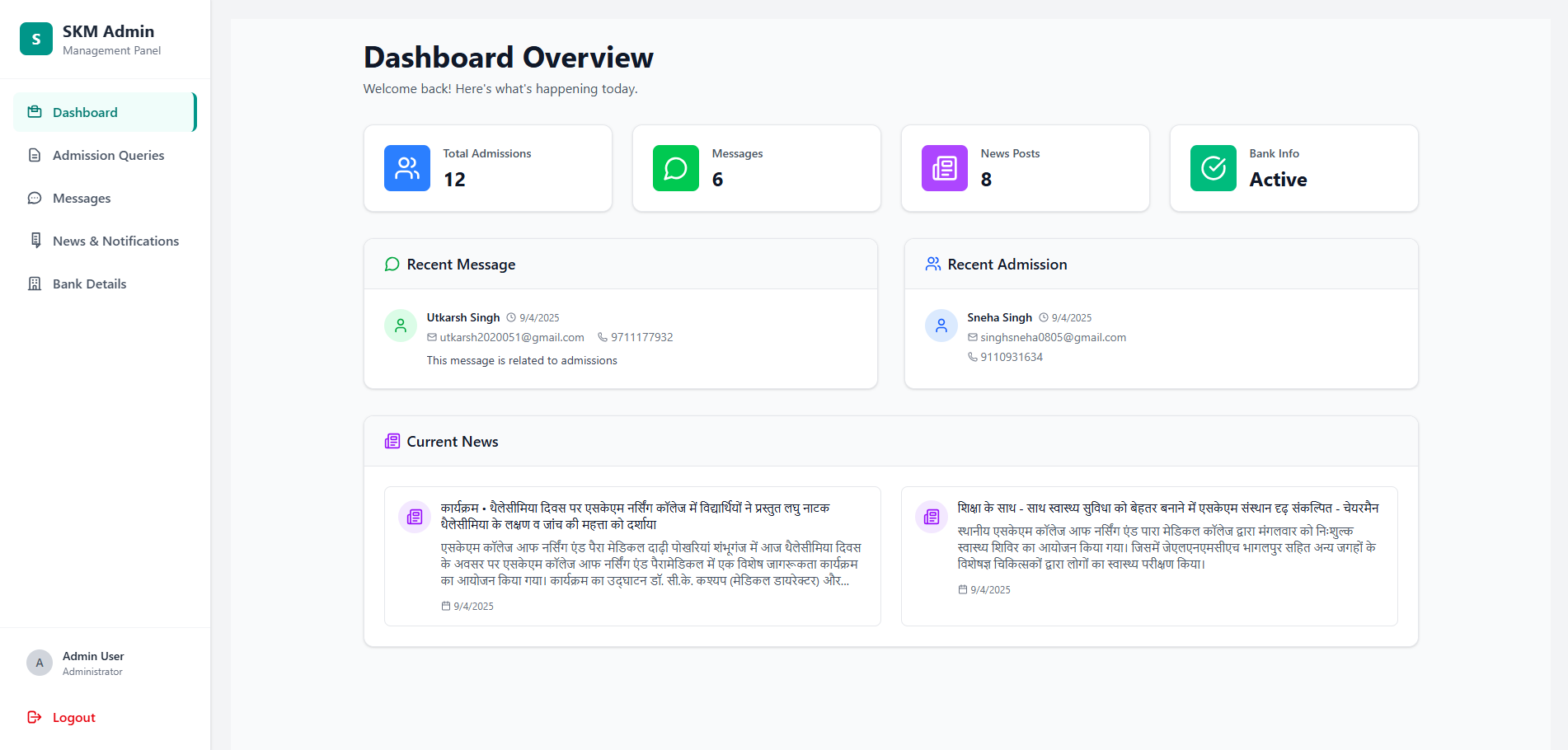
Task: Go to Admission Queries in sidebar
Action: (x=107, y=155)
